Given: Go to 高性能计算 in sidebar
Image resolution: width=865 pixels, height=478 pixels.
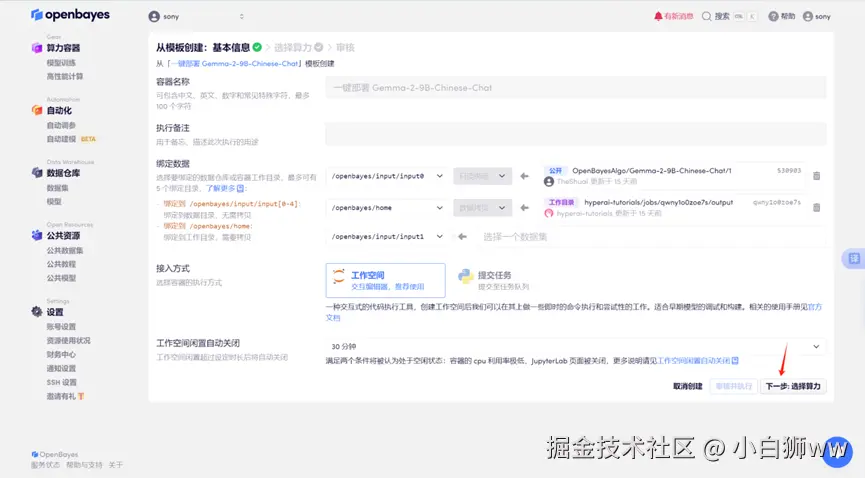Looking at the screenshot, I should click(65, 77).
